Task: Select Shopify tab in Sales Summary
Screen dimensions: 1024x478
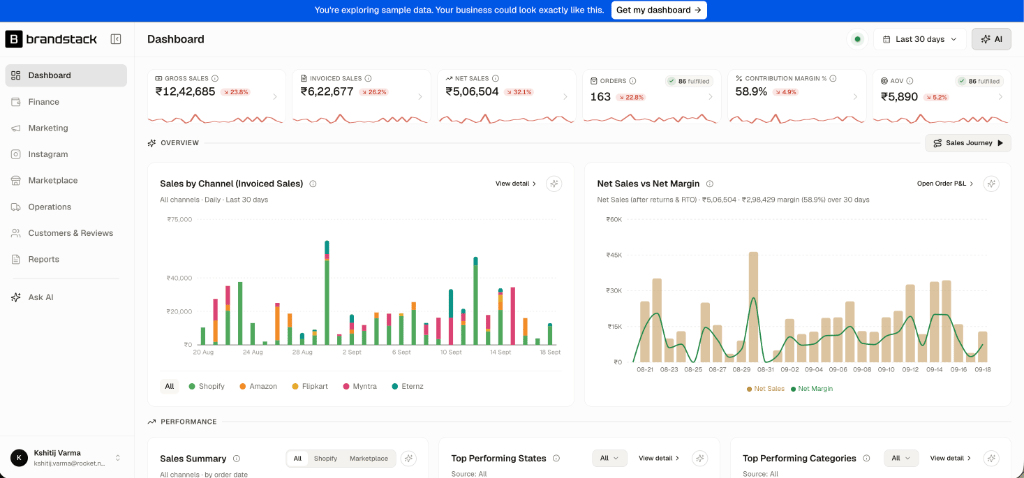Action: click(x=325, y=458)
